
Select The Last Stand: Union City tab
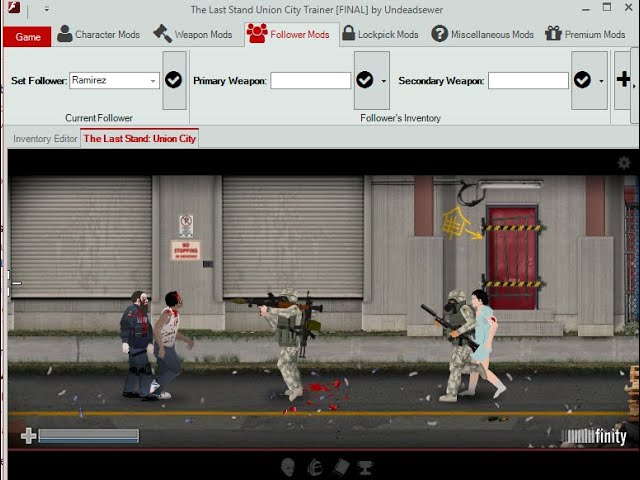[140, 138]
